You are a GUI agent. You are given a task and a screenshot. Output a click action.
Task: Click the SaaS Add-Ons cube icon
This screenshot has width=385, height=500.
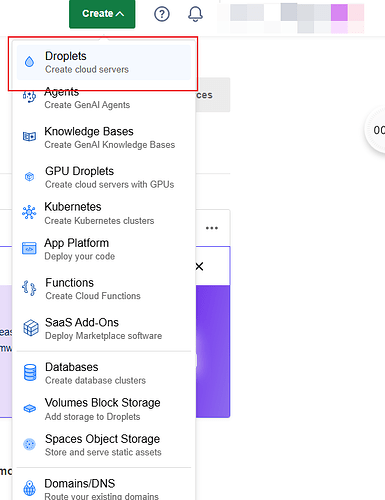click(x=31, y=328)
